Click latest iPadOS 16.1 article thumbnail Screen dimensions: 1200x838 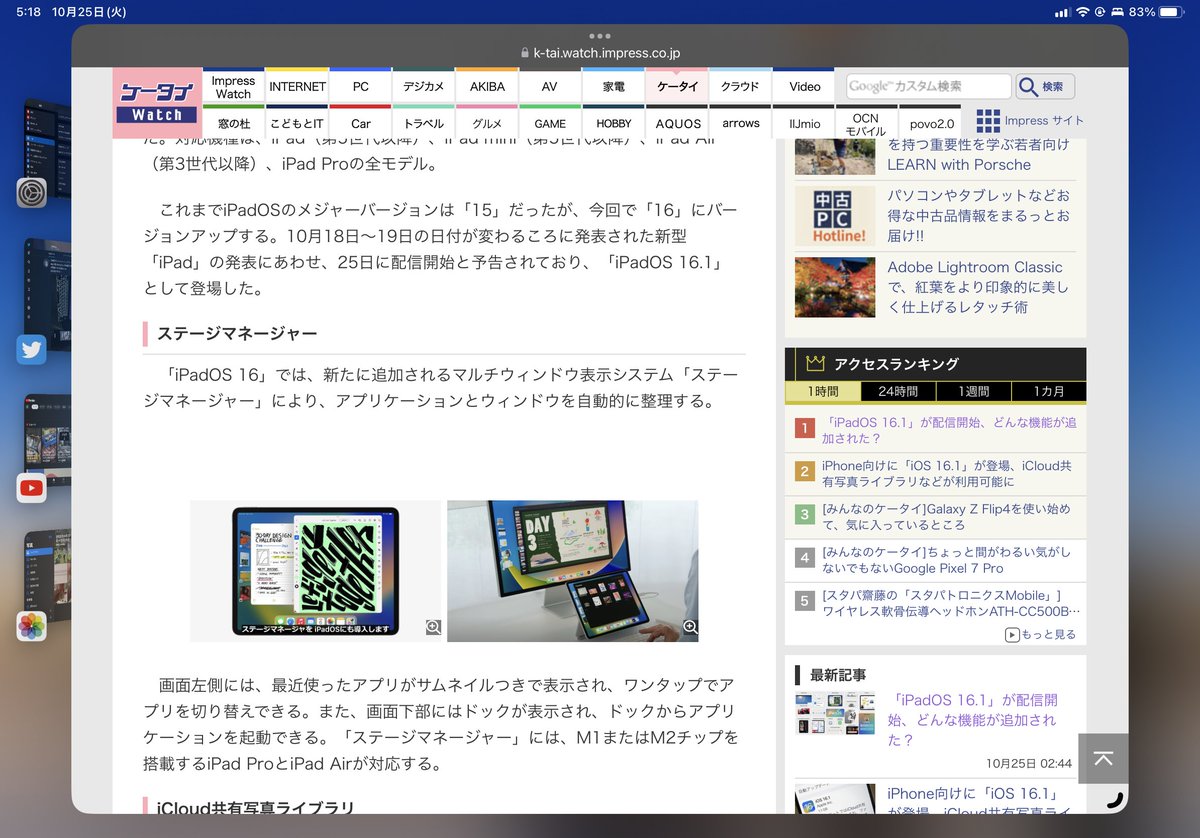pos(835,713)
